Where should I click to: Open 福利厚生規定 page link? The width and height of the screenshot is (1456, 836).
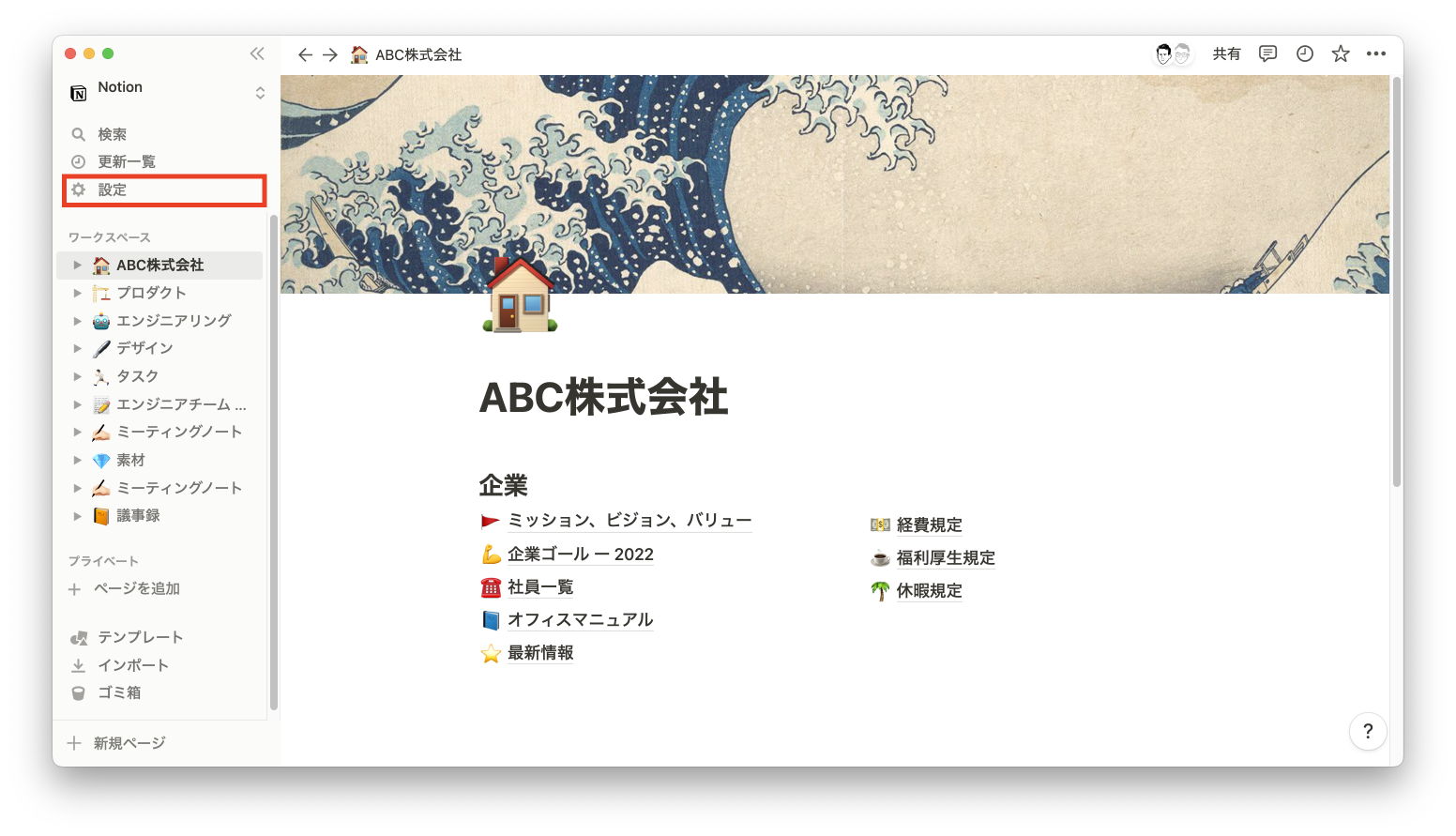pos(946,558)
